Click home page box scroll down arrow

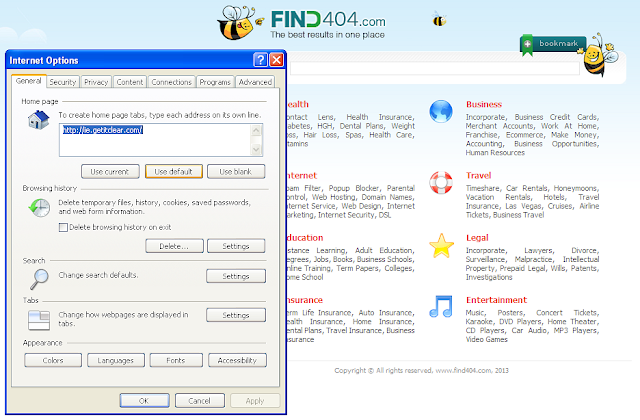256,150
